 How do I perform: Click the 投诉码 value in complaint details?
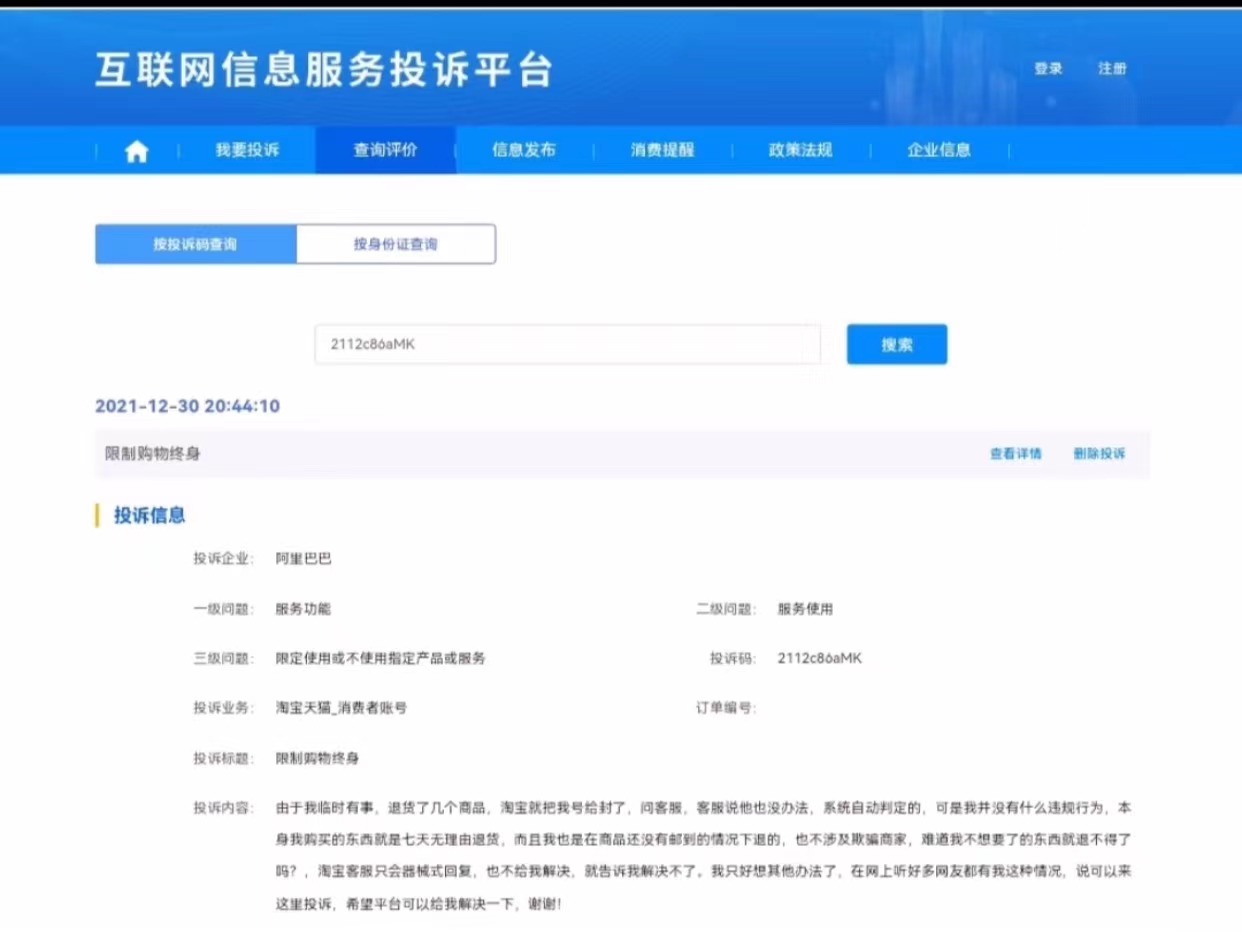click(x=819, y=658)
